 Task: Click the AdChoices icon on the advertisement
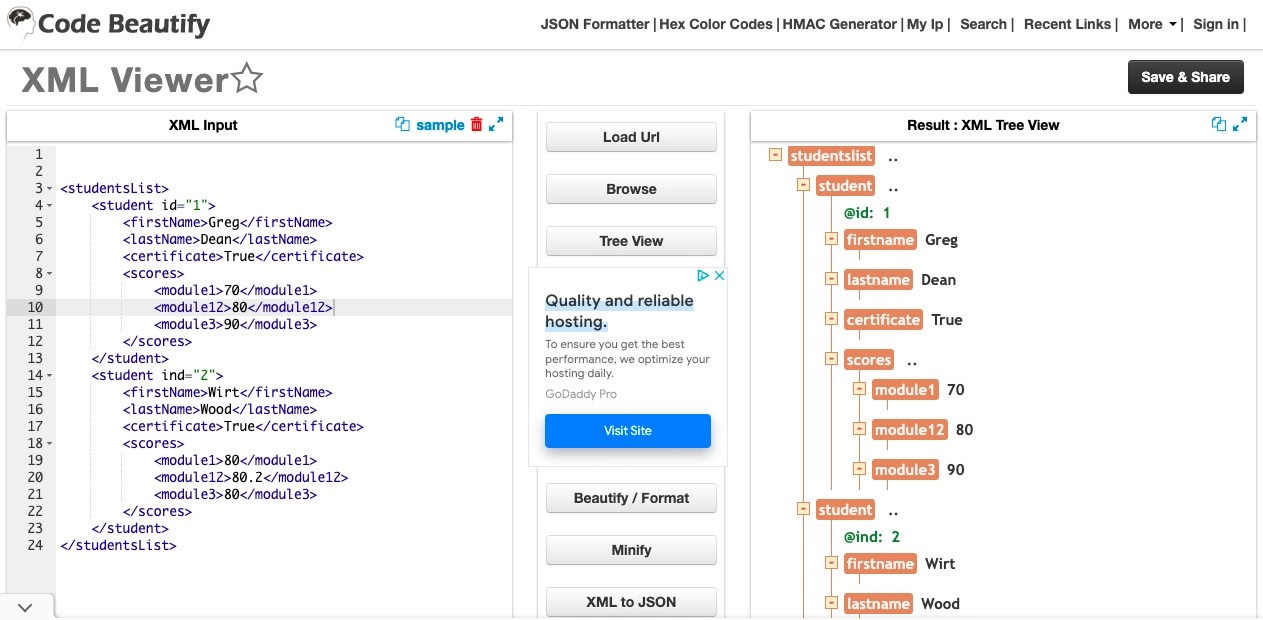[x=703, y=275]
